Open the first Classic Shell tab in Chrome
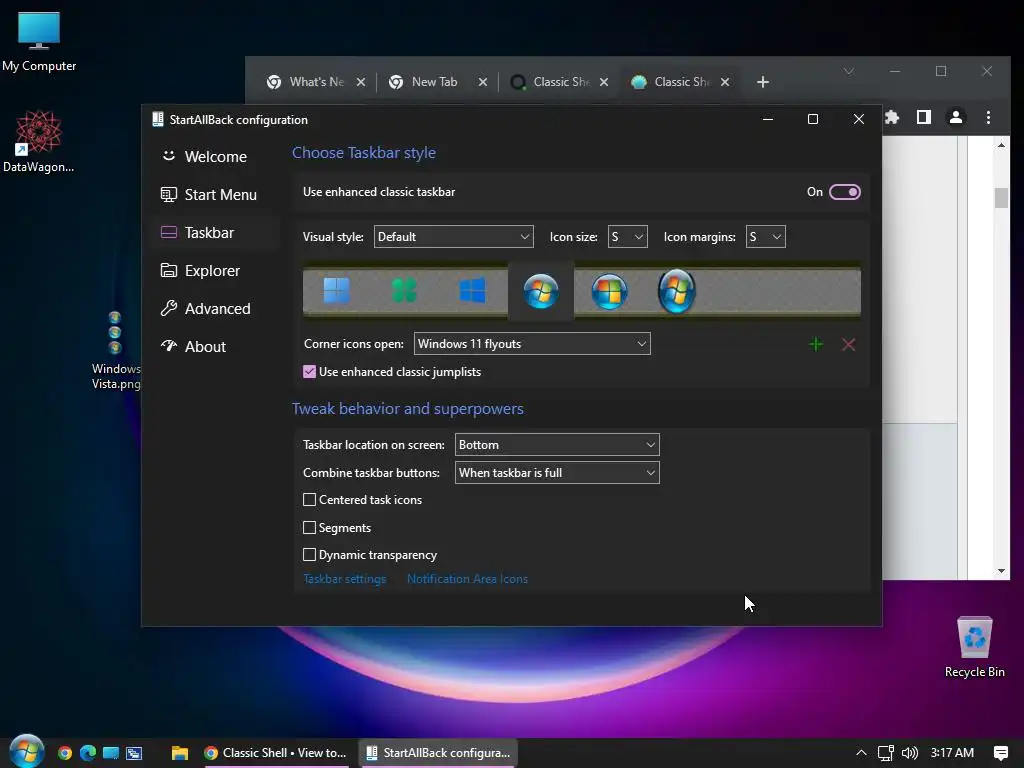 (560, 82)
